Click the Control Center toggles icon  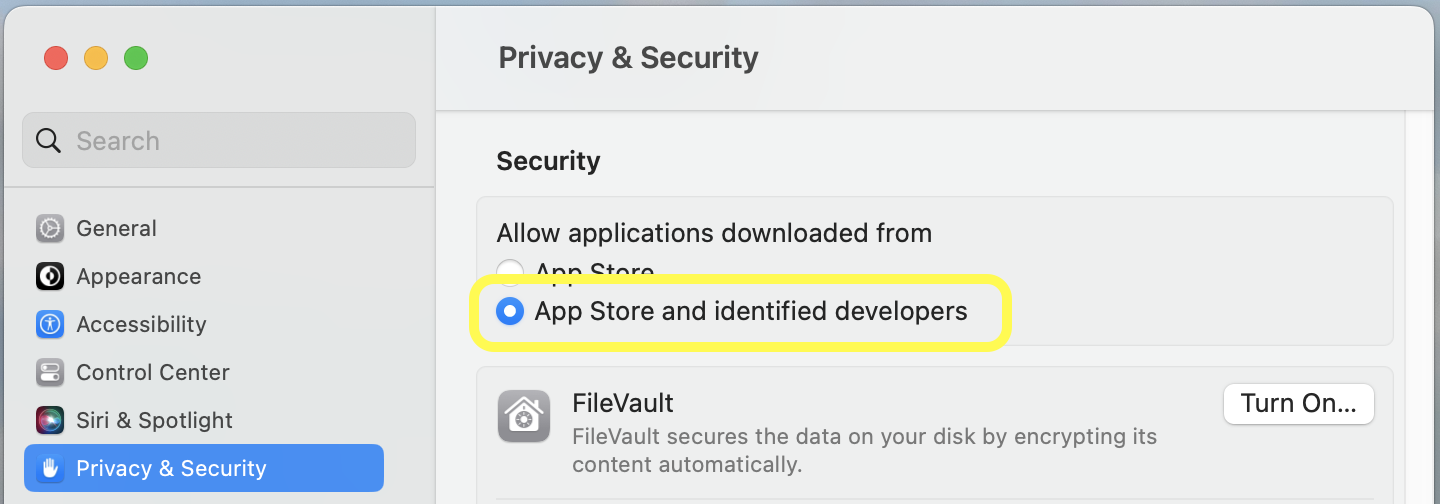(x=50, y=373)
